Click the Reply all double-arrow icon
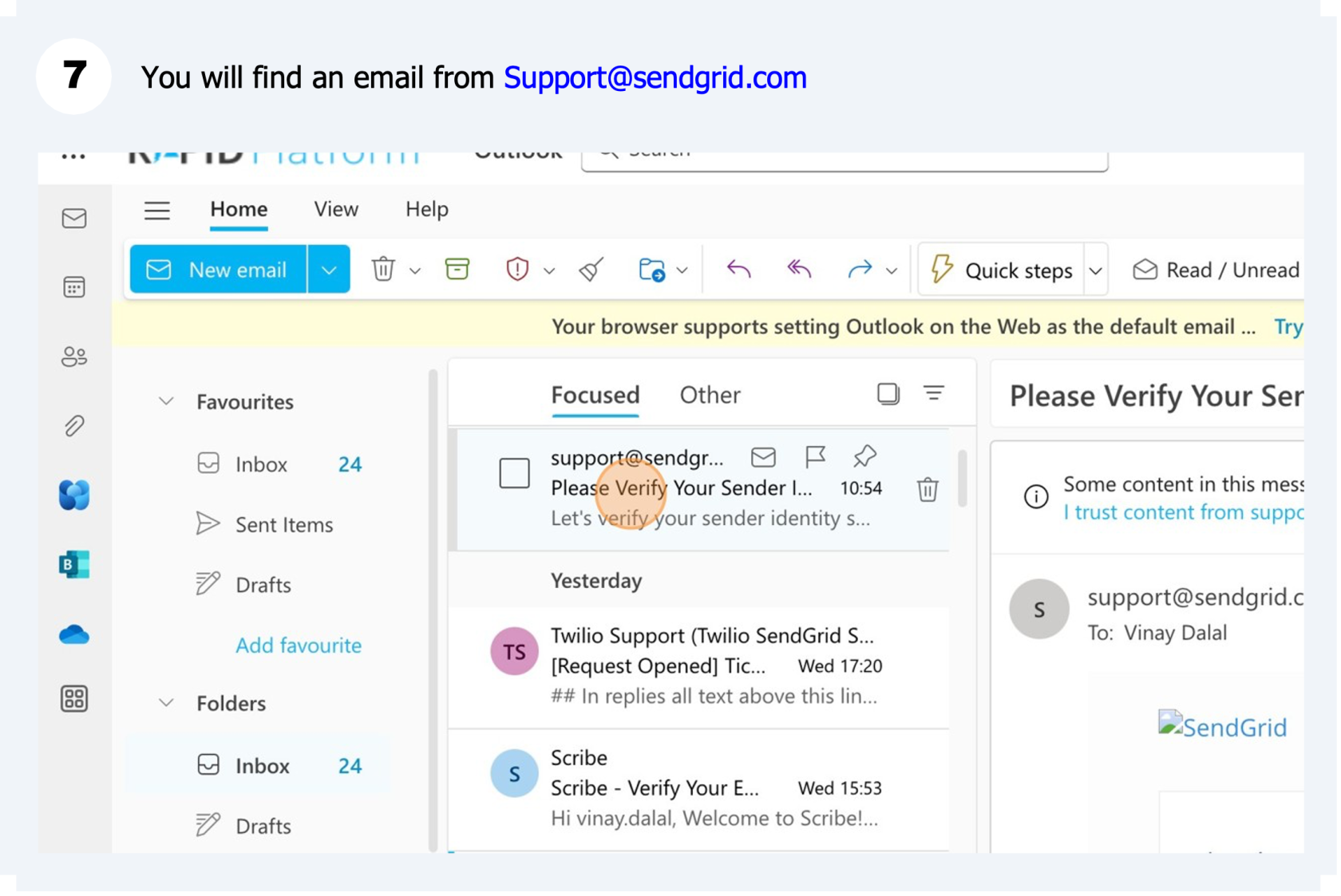This screenshot has width=1341, height=896. 799,269
